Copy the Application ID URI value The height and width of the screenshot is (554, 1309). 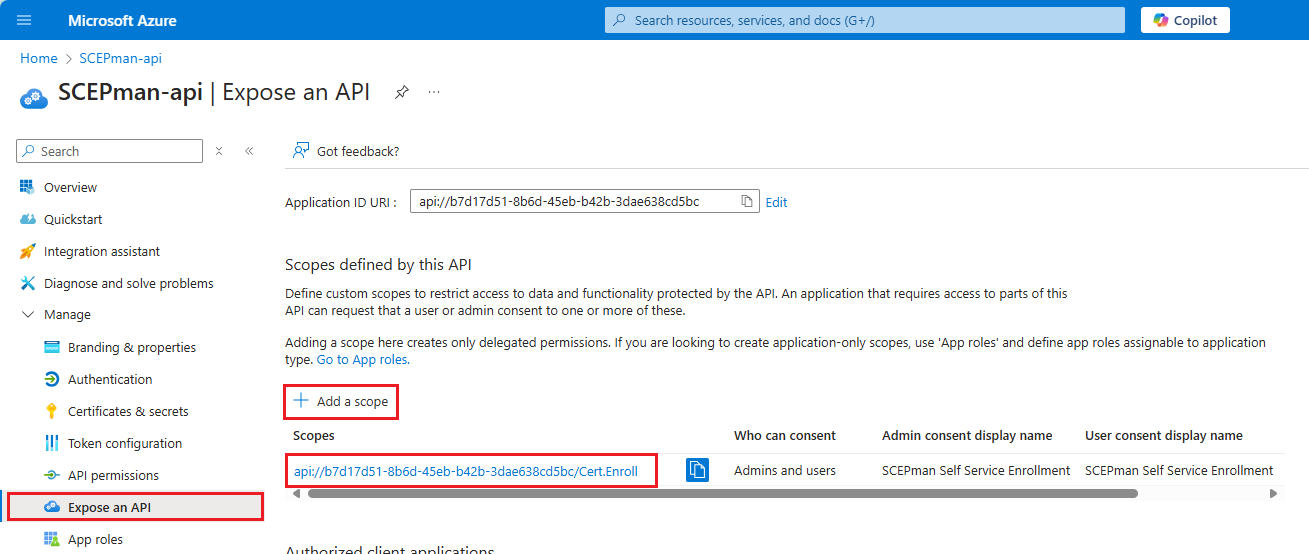pyautogui.click(x=746, y=201)
